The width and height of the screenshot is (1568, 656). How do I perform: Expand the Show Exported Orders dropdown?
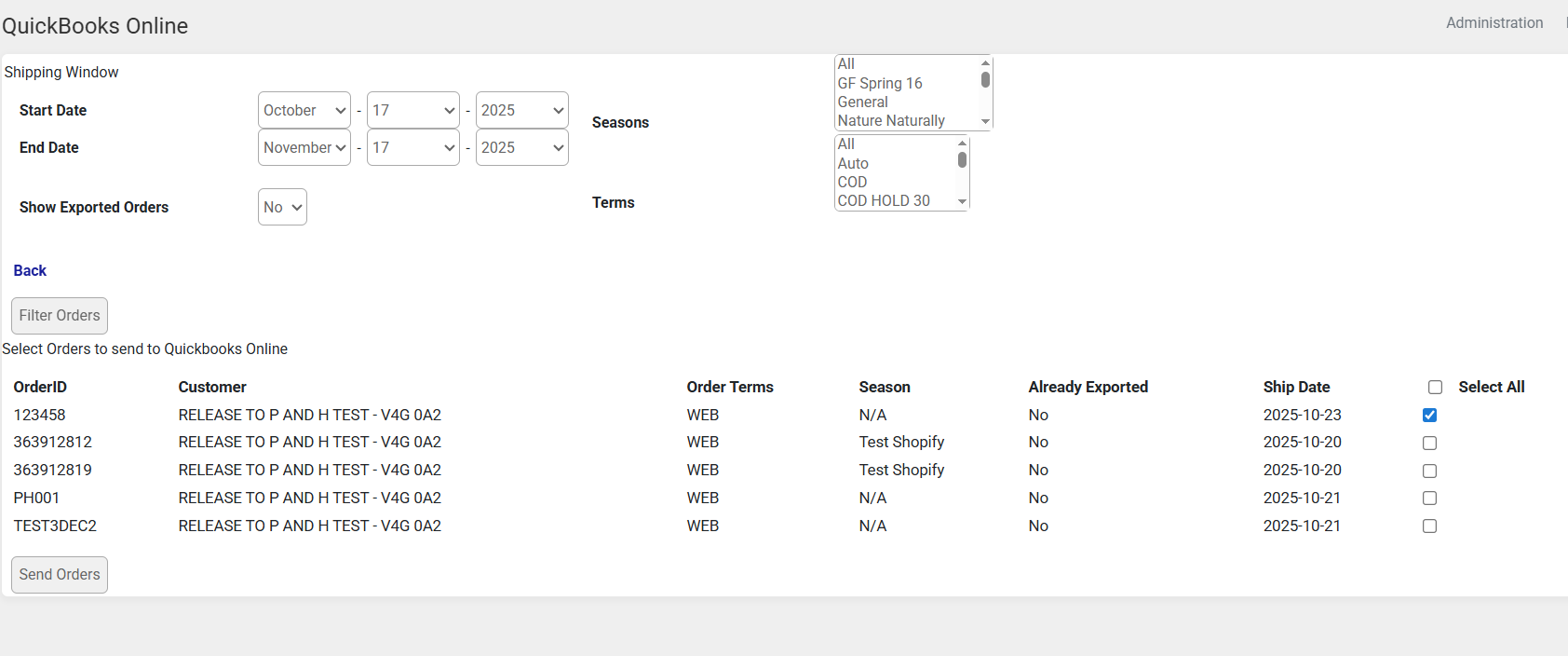pyautogui.click(x=282, y=207)
